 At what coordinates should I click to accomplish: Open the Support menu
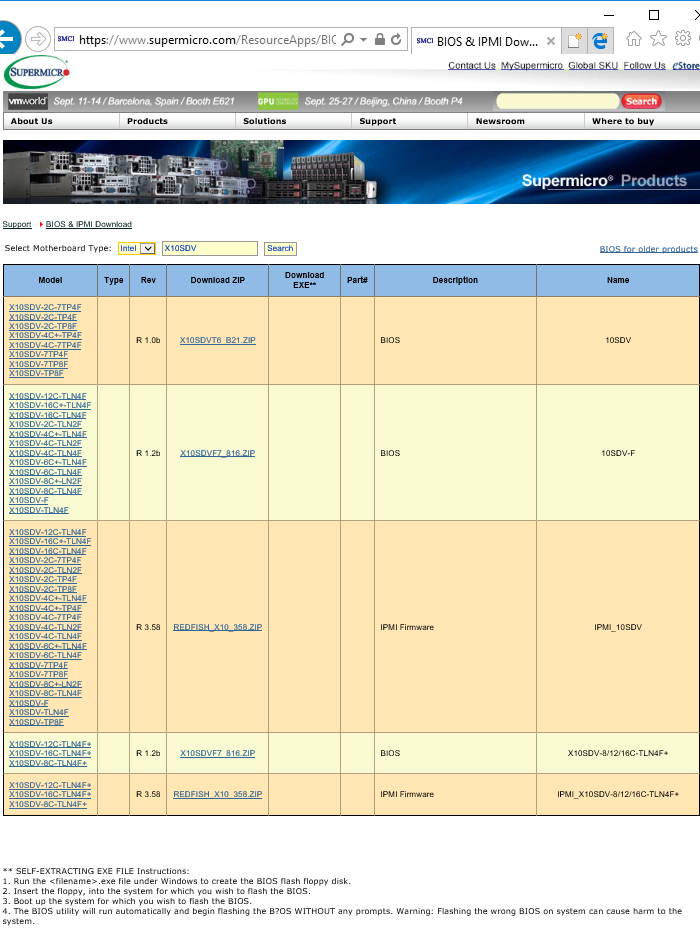[x=377, y=121]
